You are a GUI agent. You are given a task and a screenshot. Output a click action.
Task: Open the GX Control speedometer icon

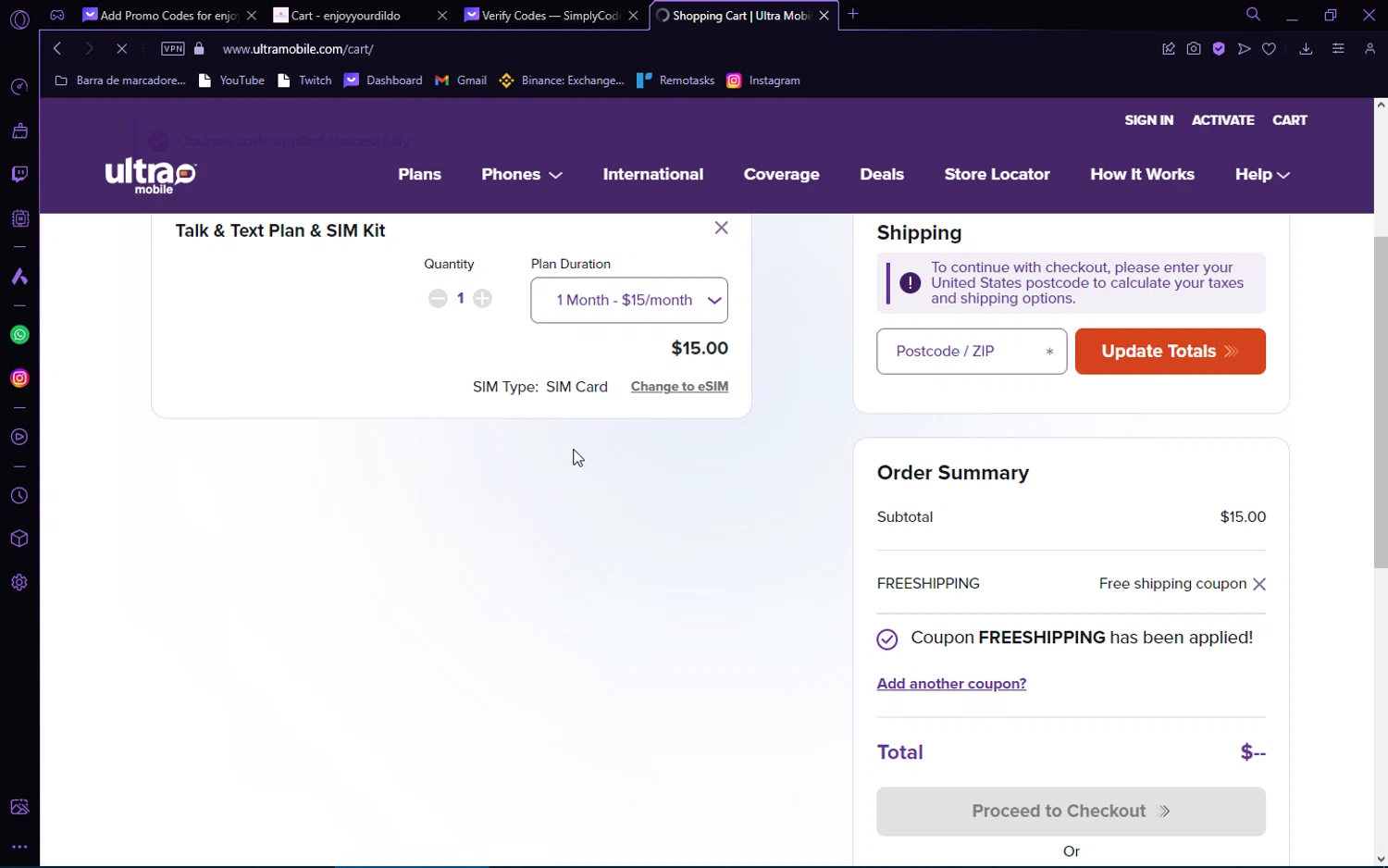click(x=19, y=87)
